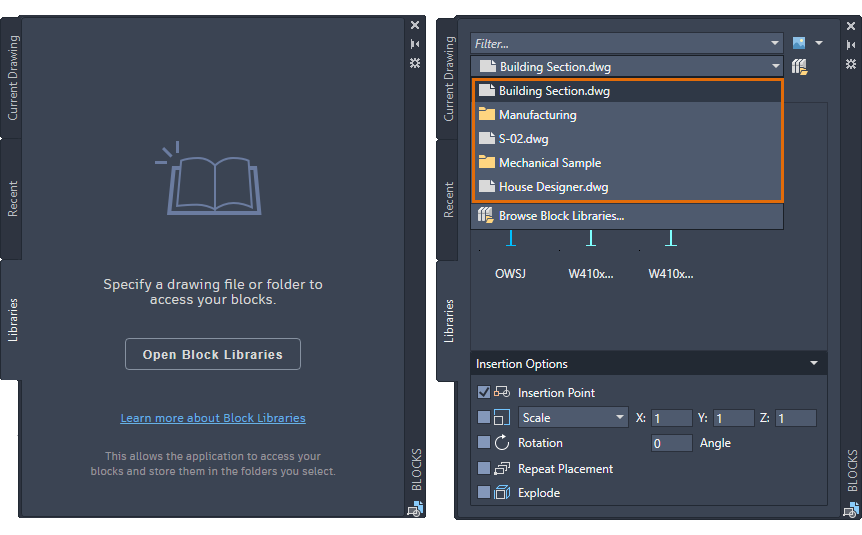The width and height of the screenshot is (862, 535).
Task: Select the OWSJ block thumbnail
Action: coord(511,256)
